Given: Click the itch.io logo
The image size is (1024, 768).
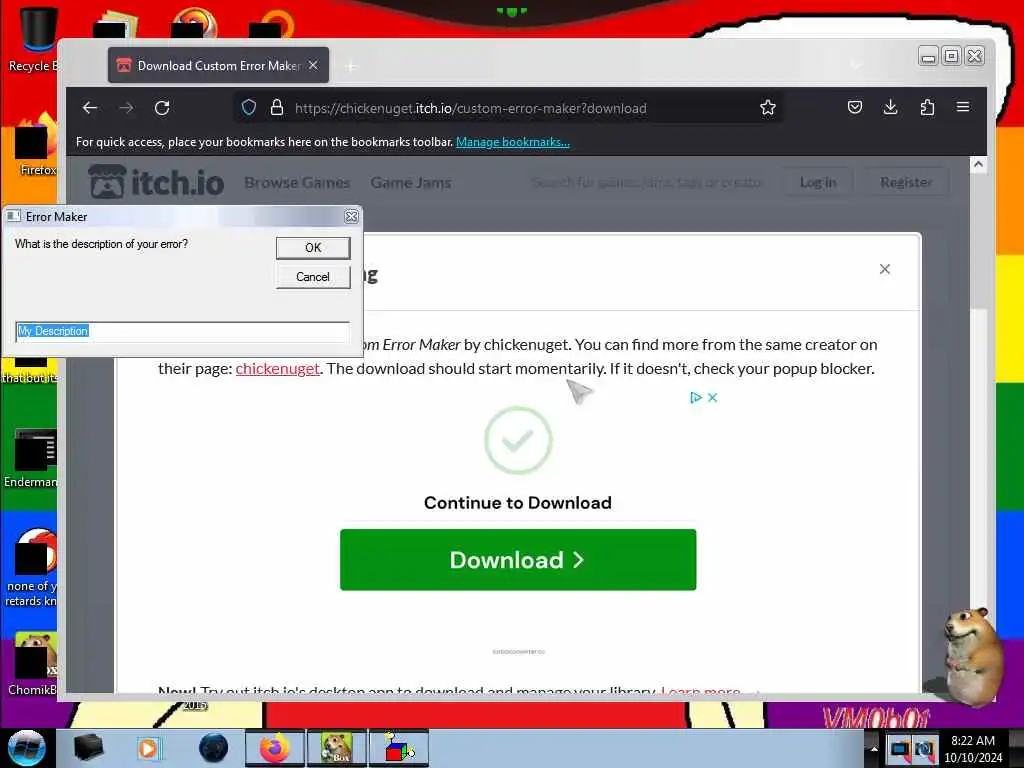Looking at the screenshot, I should [156, 182].
